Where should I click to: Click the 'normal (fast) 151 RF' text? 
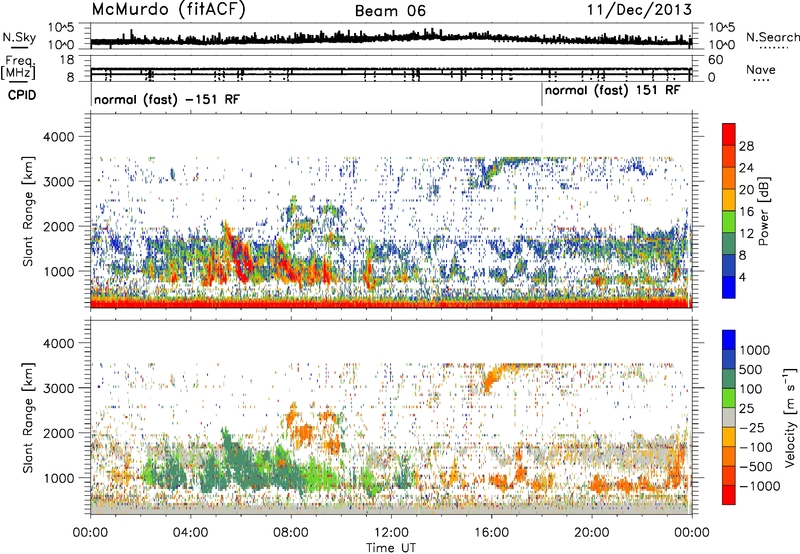612,90
